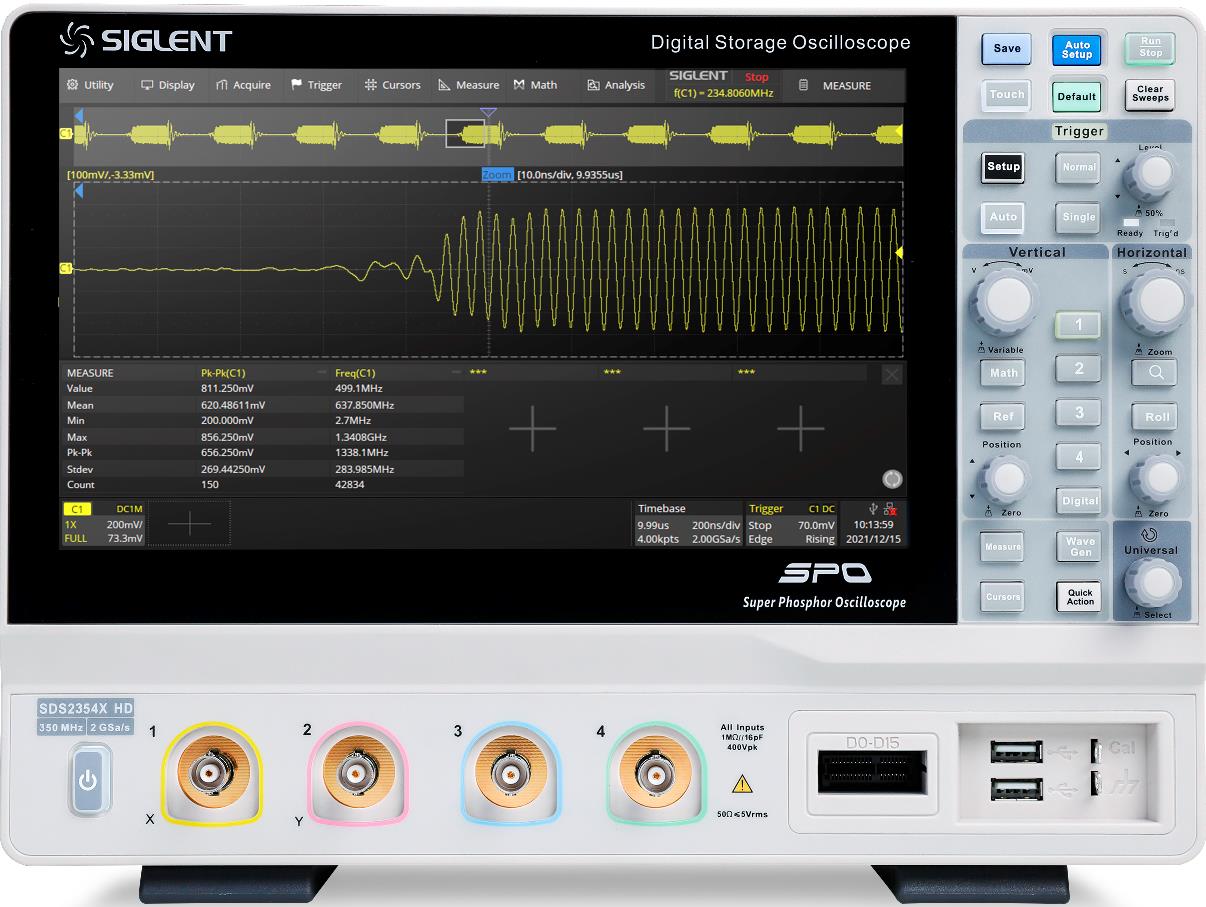1206x907 pixels.
Task: Click the Cursors icon in top menu bar
Action: pyautogui.click(x=370, y=85)
